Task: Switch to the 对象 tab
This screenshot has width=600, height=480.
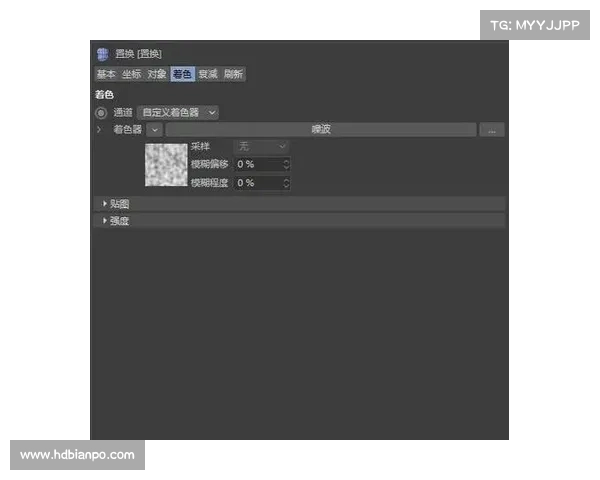Action: 157,74
